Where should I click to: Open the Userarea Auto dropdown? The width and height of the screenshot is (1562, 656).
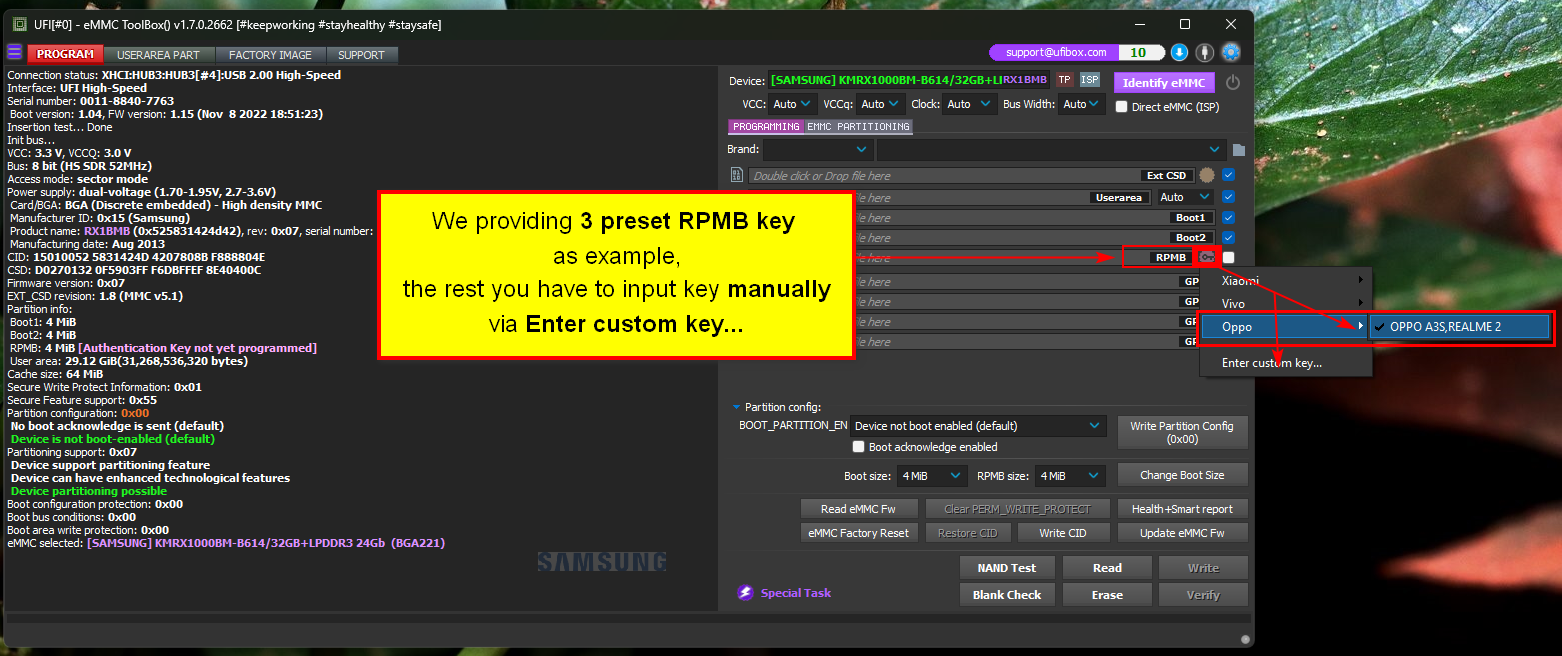click(1185, 197)
